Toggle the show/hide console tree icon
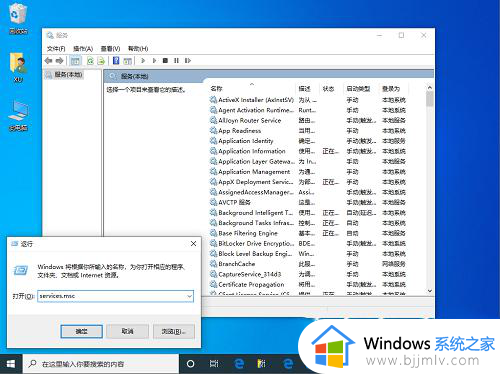 (75, 61)
